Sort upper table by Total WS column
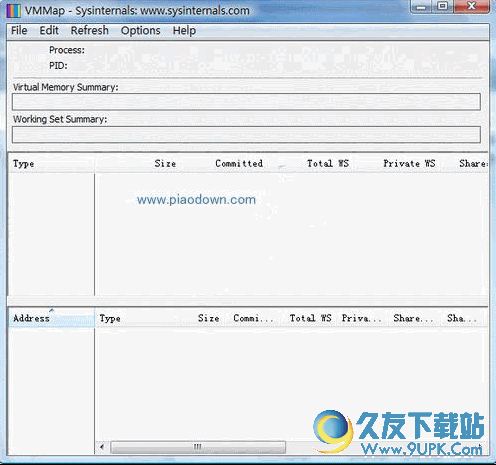This screenshot has width=496, height=465. point(328,164)
